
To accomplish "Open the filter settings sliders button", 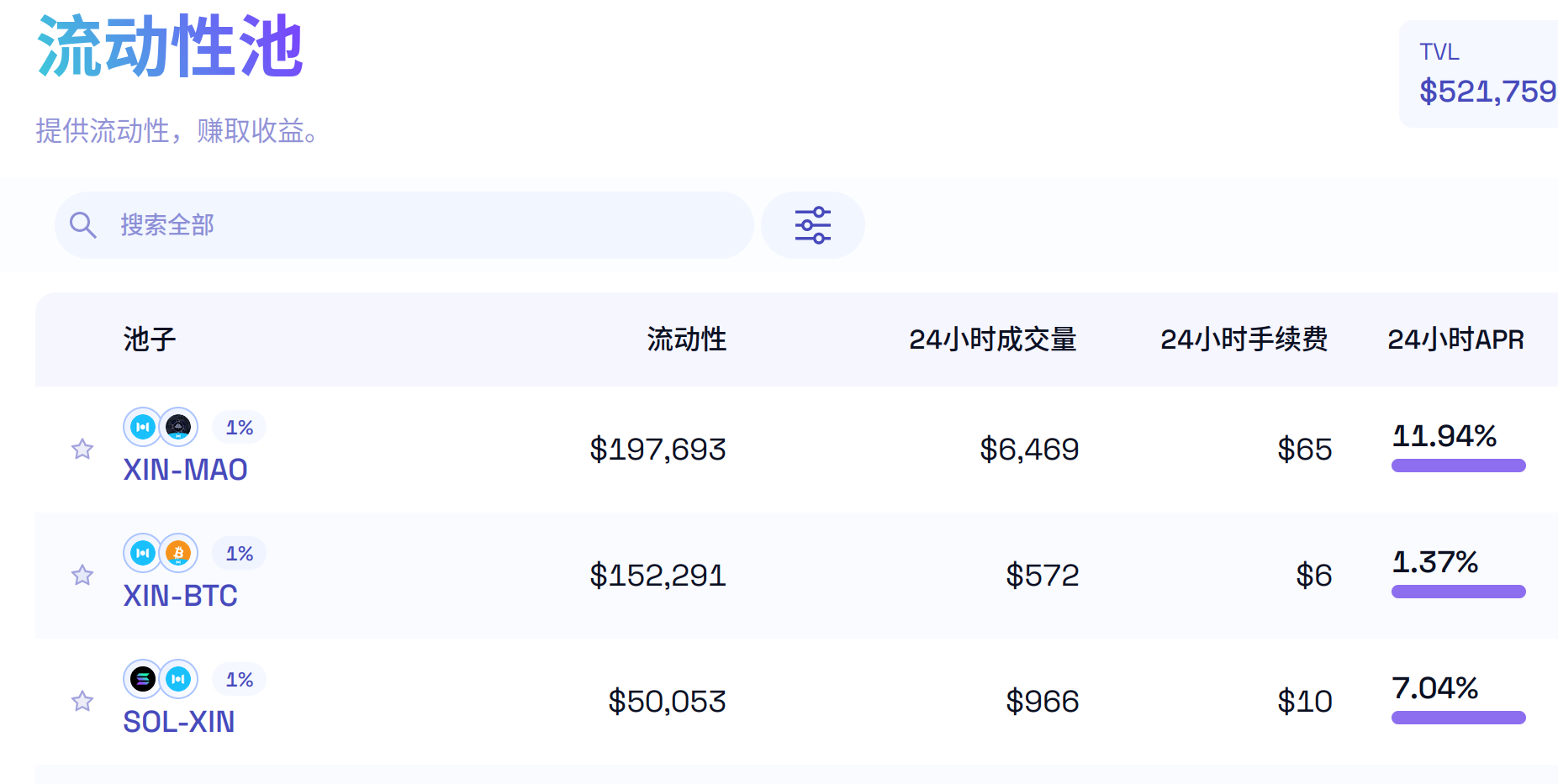I will click(812, 225).
